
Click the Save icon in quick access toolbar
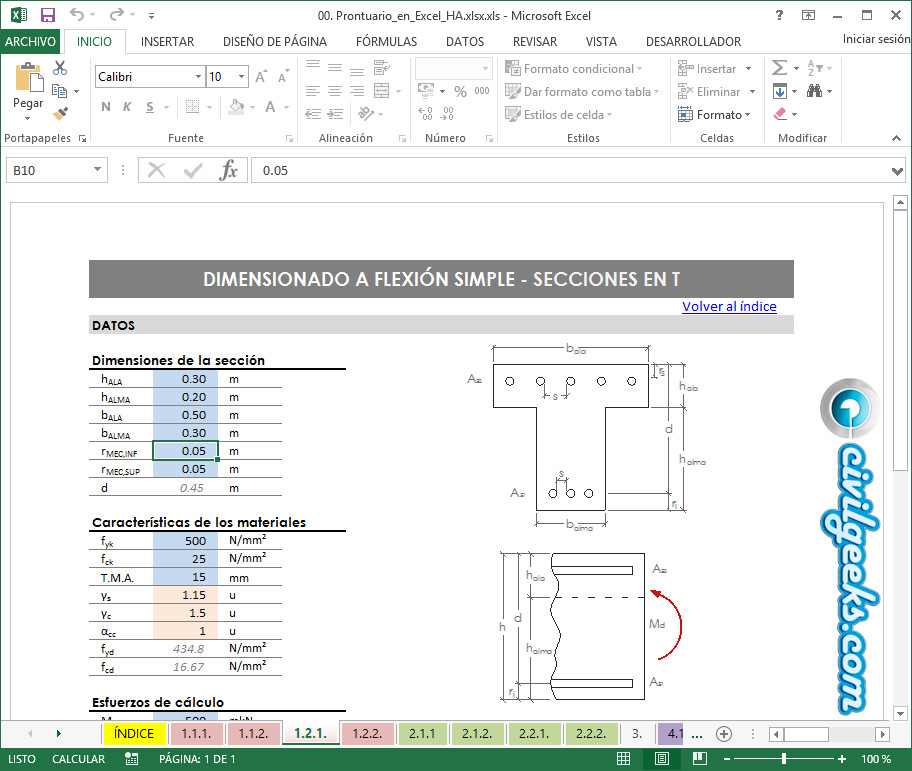47,15
